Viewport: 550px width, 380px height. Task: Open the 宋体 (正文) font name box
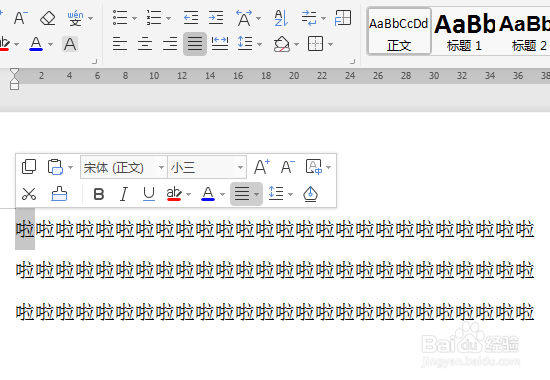pos(124,167)
